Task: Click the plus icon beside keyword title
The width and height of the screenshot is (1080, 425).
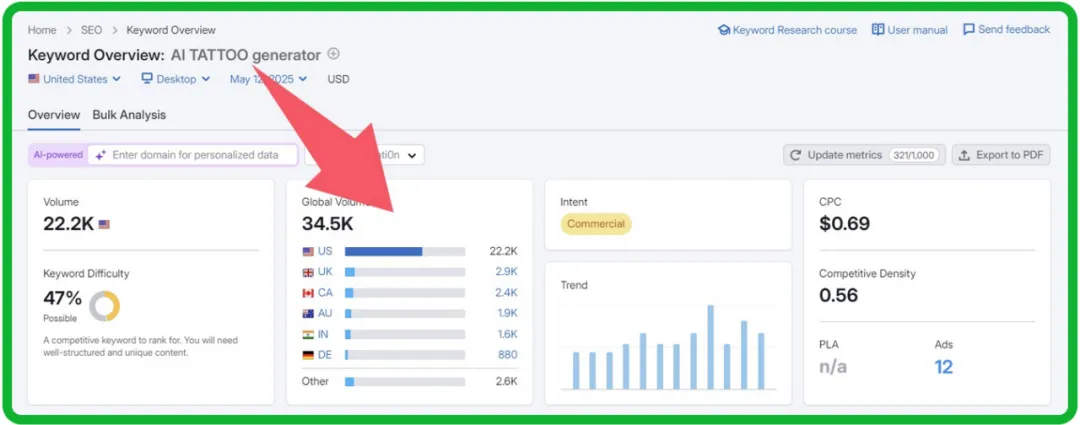Action: point(334,54)
